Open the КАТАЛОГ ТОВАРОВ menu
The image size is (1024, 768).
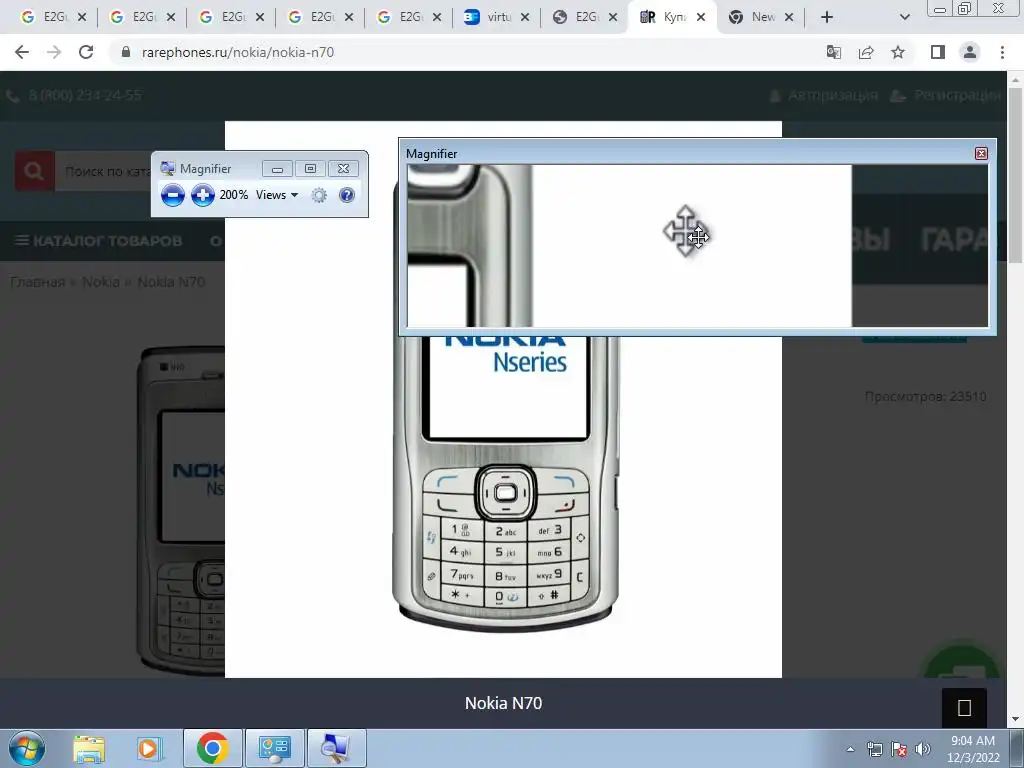(x=99, y=241)
